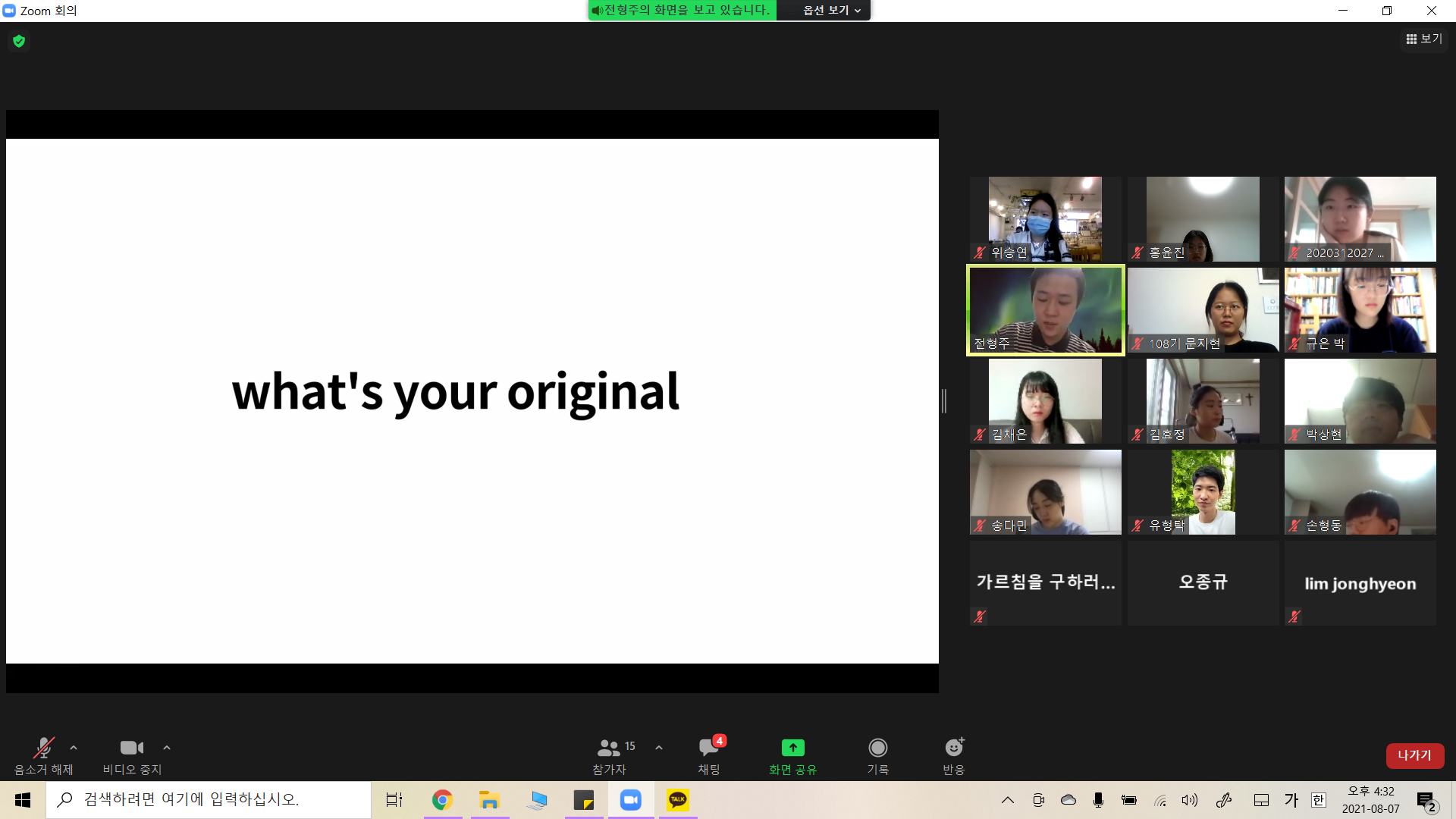Screen dimensions: 1456x819
Task: Expand the arrow next to participants
Action: pyautogui.click(x=659, y=748)
